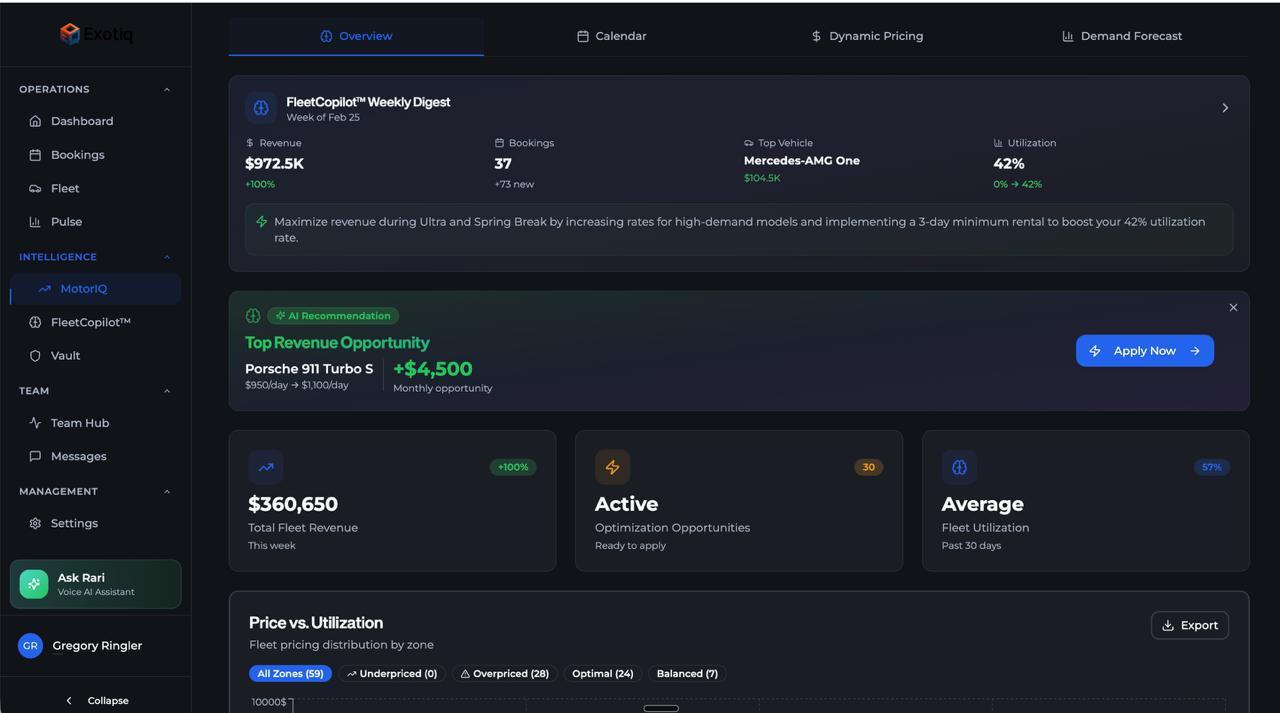Screen dimensions: 1280x713
Task: Collapse the OPERATIONS sidebar section
Action: [x=166, y=89]
